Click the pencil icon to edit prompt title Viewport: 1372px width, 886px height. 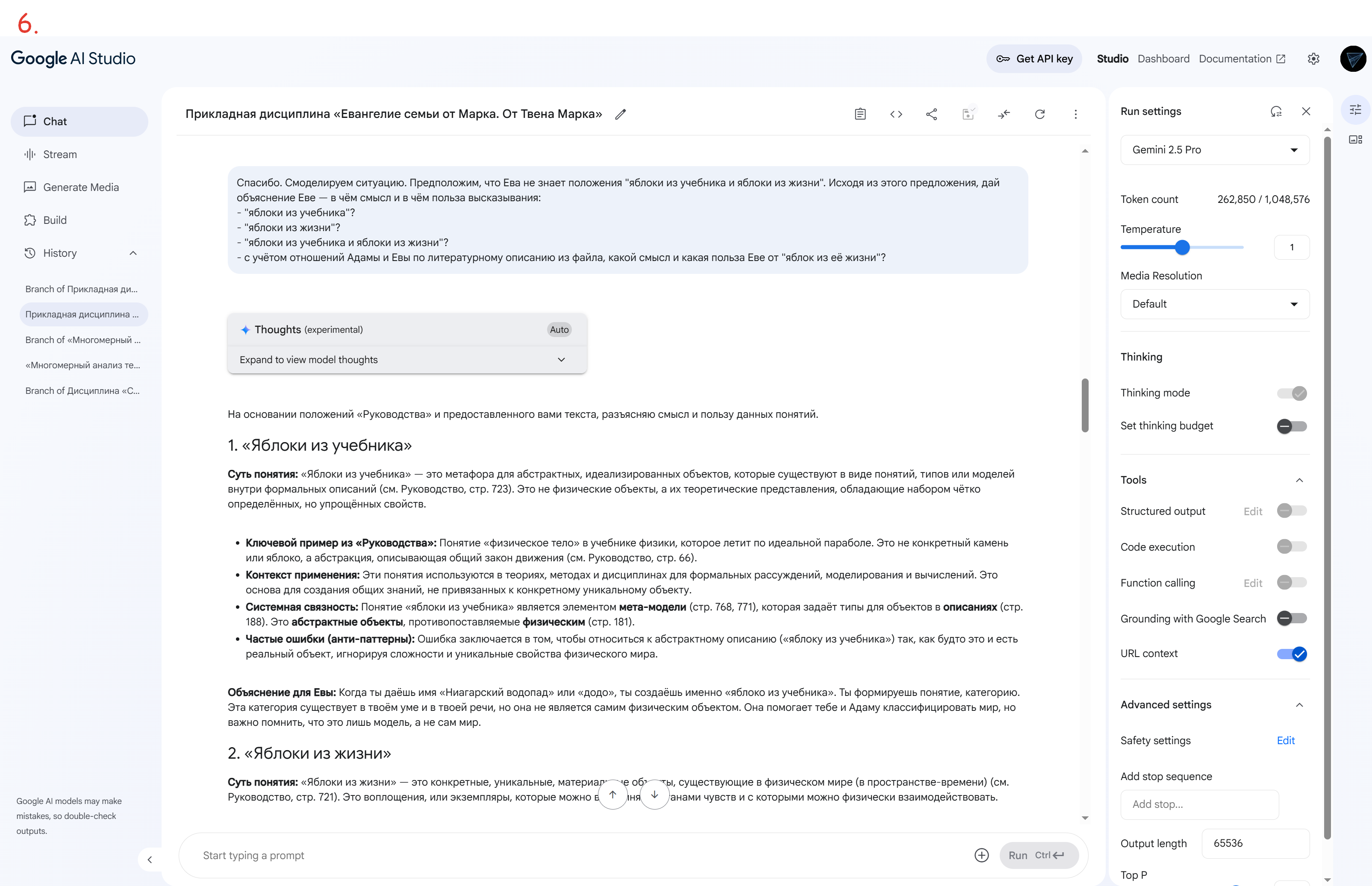coord(620,114)
